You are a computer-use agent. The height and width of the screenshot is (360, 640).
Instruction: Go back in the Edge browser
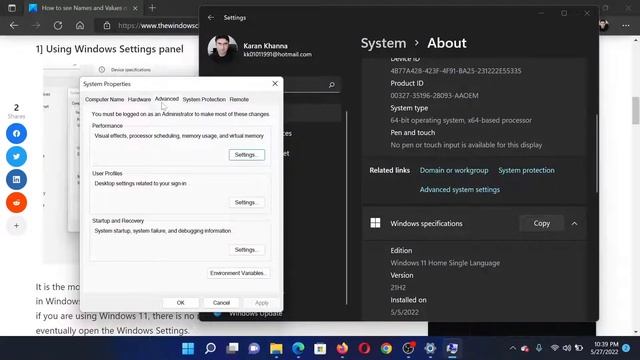pyautogui.click(x=14, y=25)
